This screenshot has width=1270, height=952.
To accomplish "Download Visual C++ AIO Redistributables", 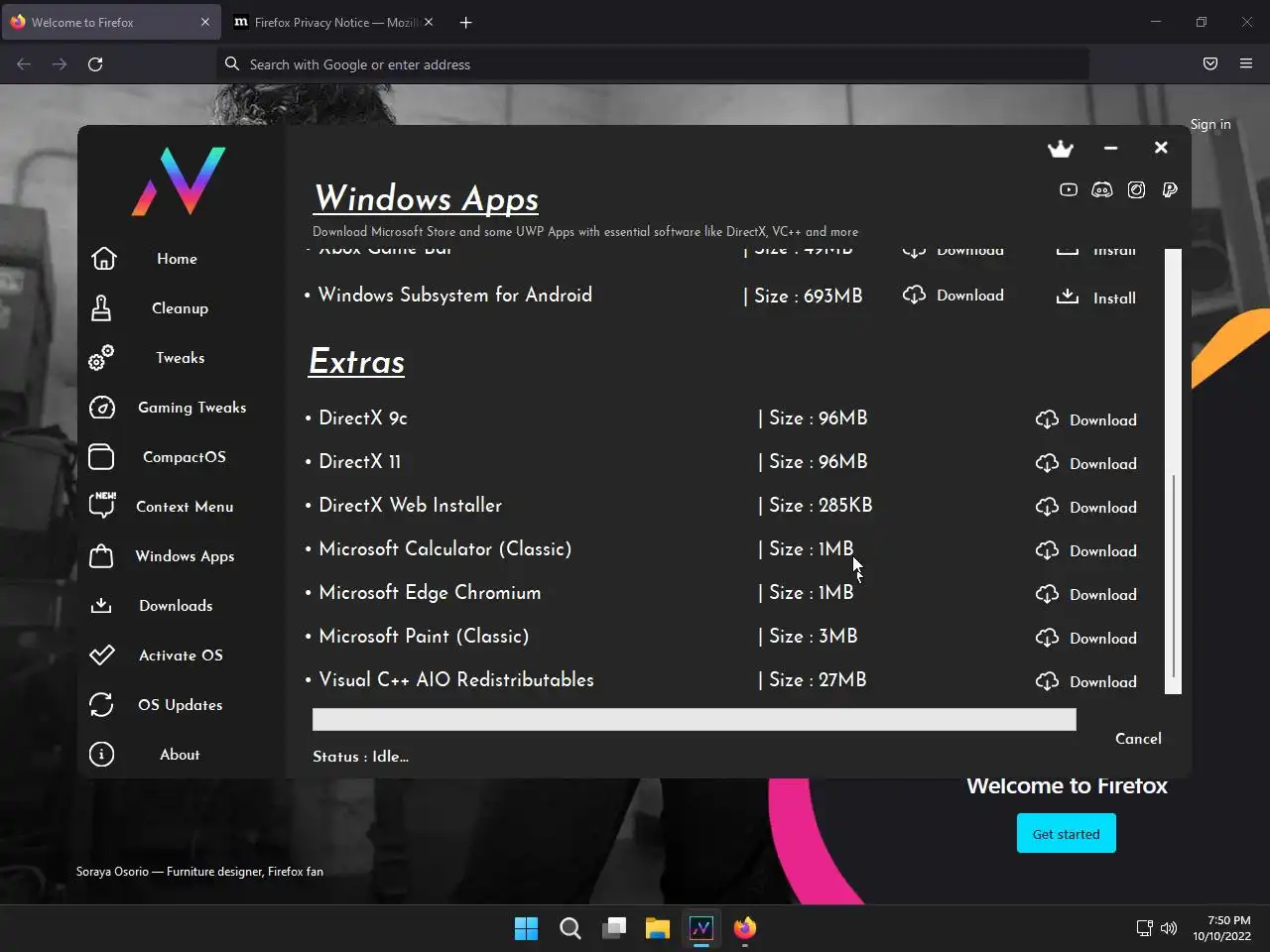I will [x=1086, y=682].
